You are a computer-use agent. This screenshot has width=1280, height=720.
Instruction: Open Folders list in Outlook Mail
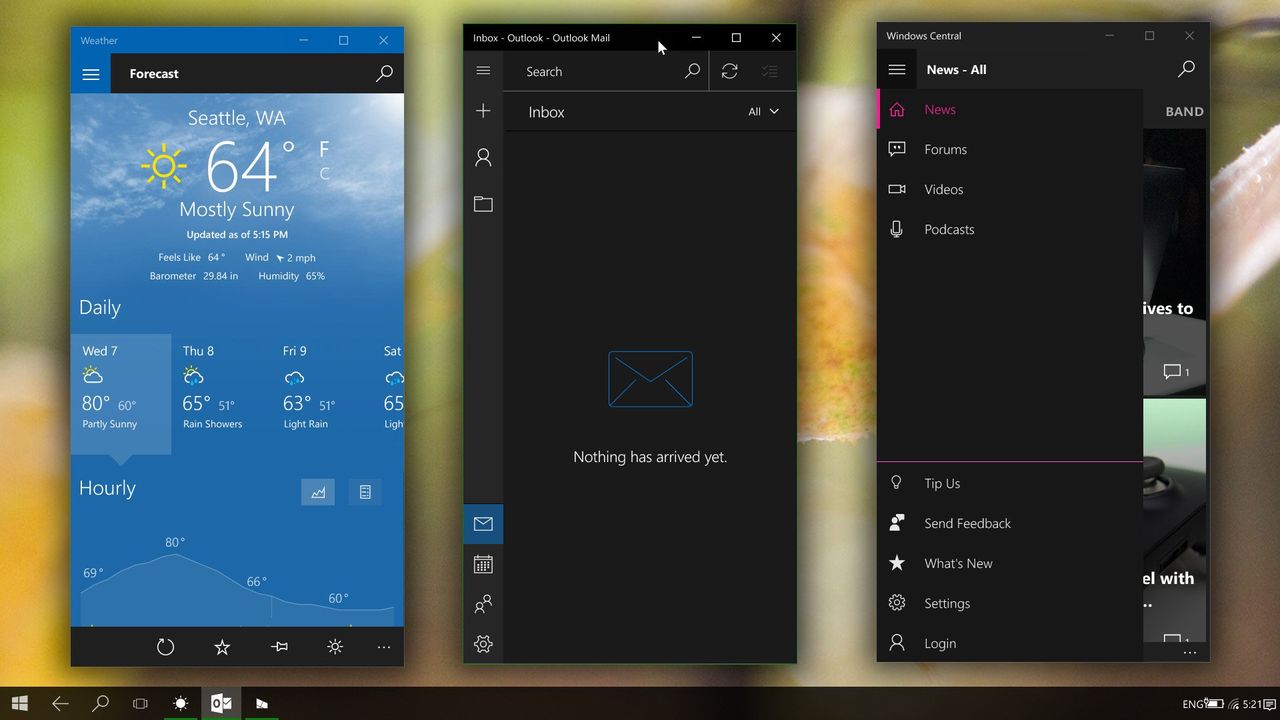tap(483, 204)
